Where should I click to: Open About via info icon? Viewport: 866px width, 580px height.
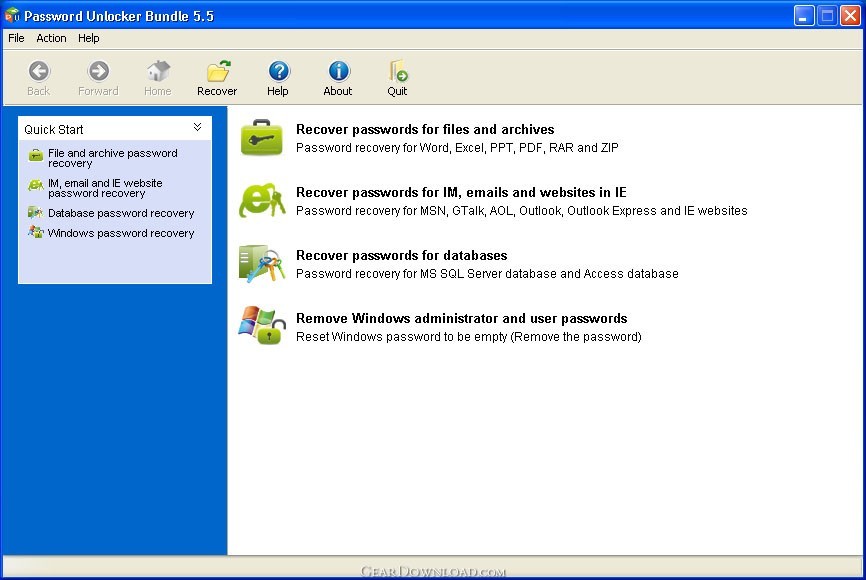coord(338,71)
